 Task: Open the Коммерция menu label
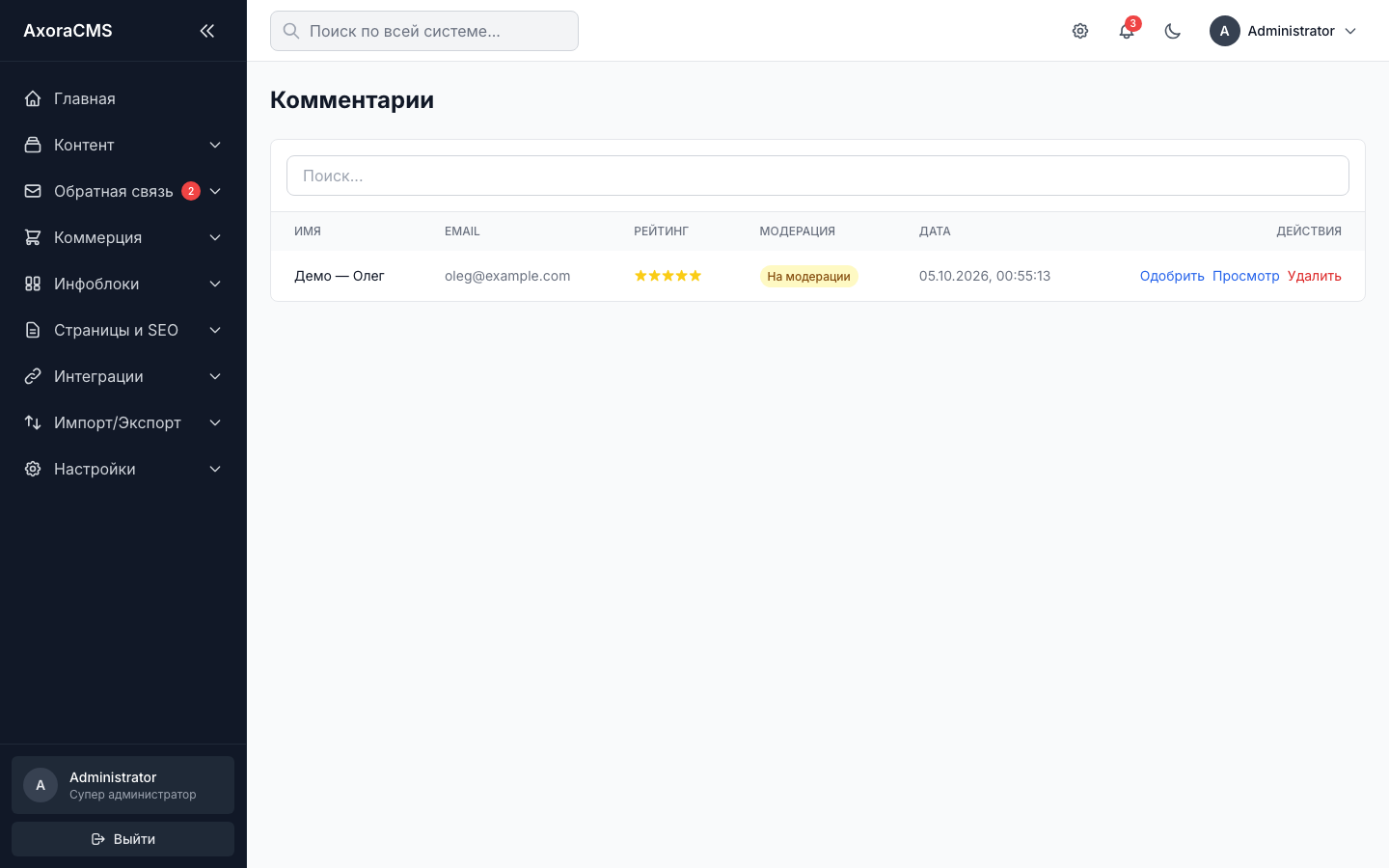(97, 237)
